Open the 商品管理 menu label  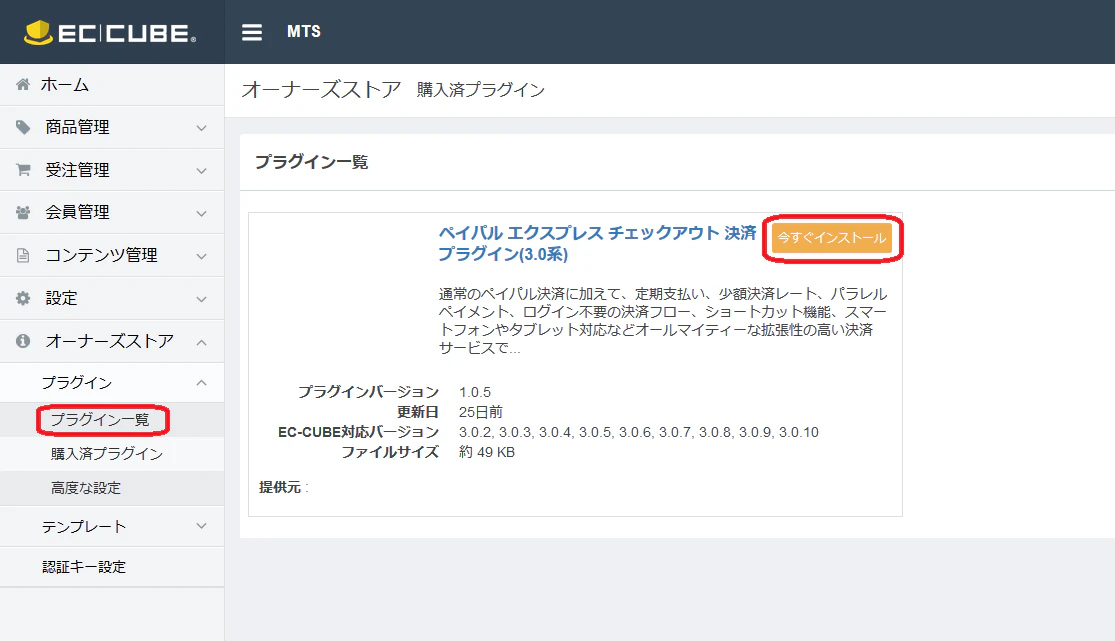click(x=78, y=127)
